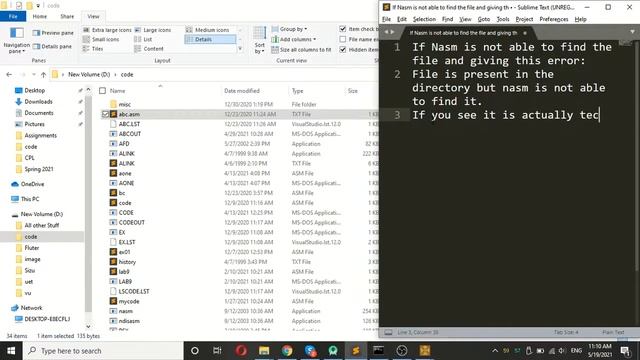
Task: Open the Action Center notification icon
Action: point(625,351)
